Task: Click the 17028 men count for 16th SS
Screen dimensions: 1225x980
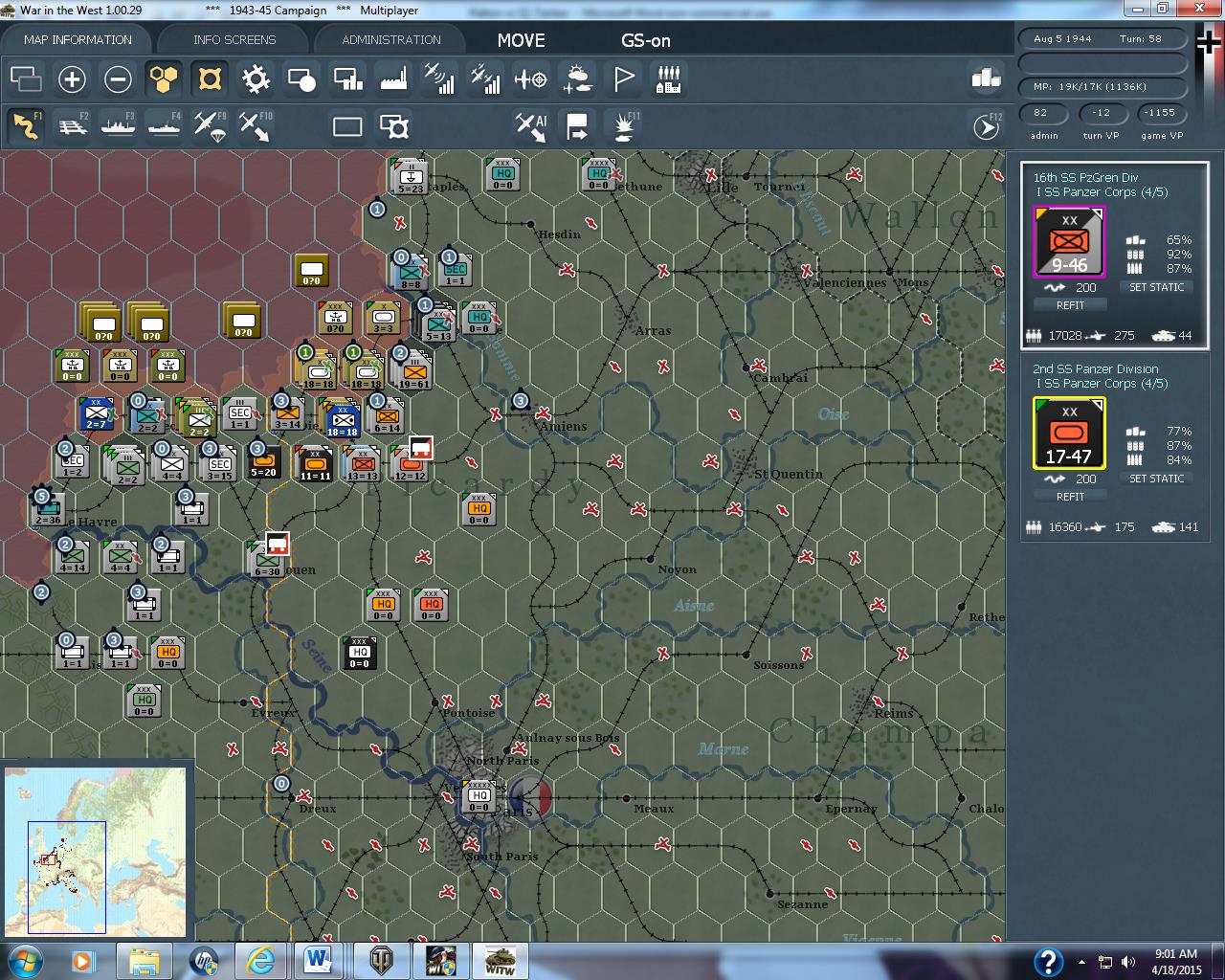Action: tap(1065, 336)
